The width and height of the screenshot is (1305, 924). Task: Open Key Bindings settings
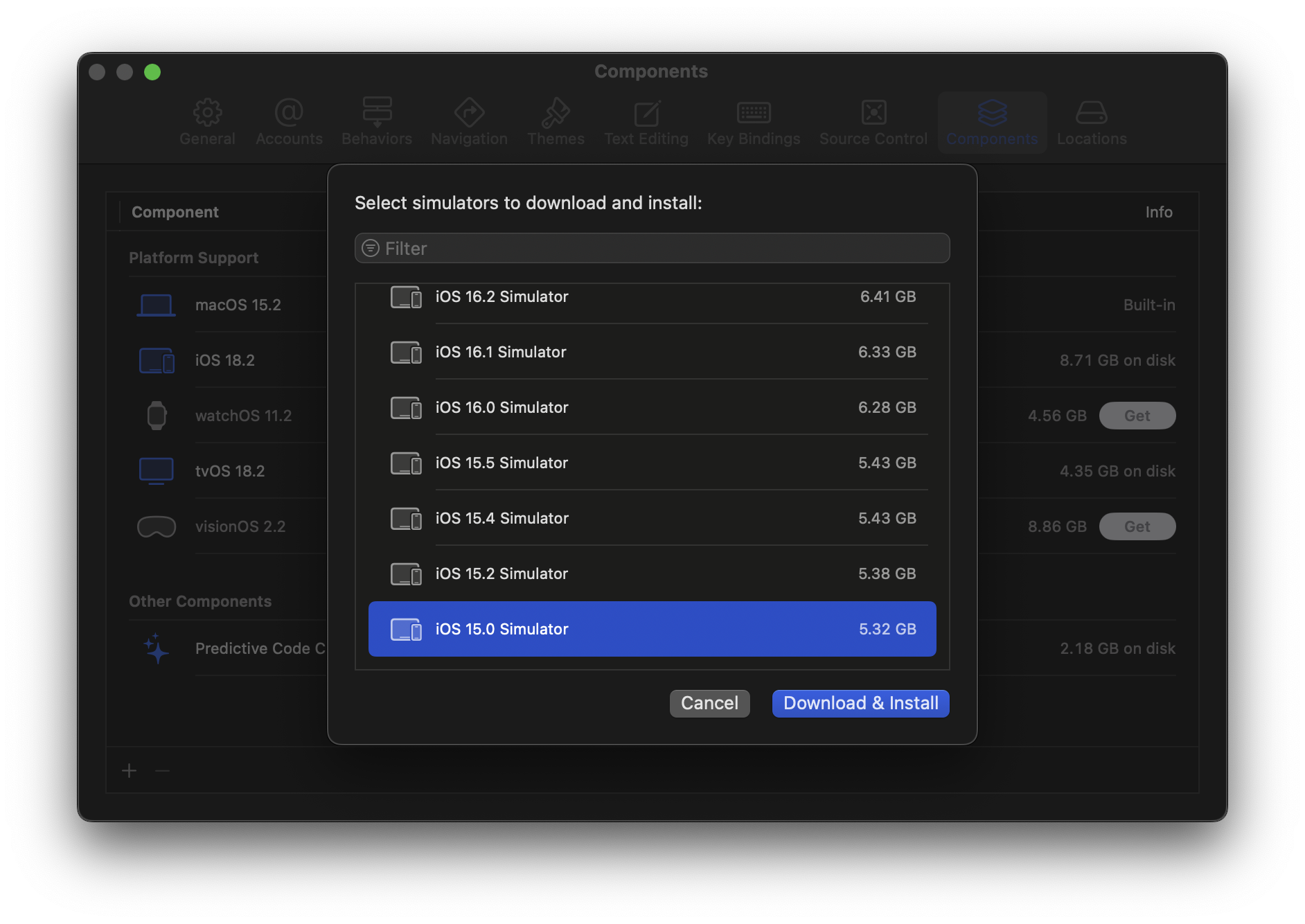754,122
